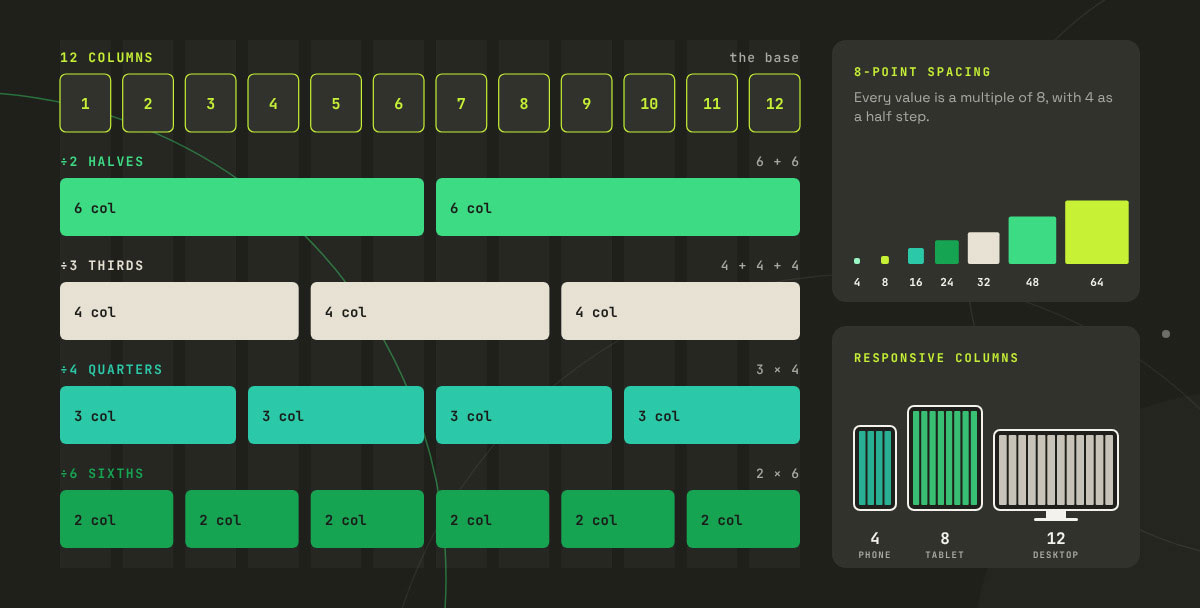Click the fifth '2 col' bar in Sixths
The height and width of the screenshot is (608, 1200).
coord(618,519)
